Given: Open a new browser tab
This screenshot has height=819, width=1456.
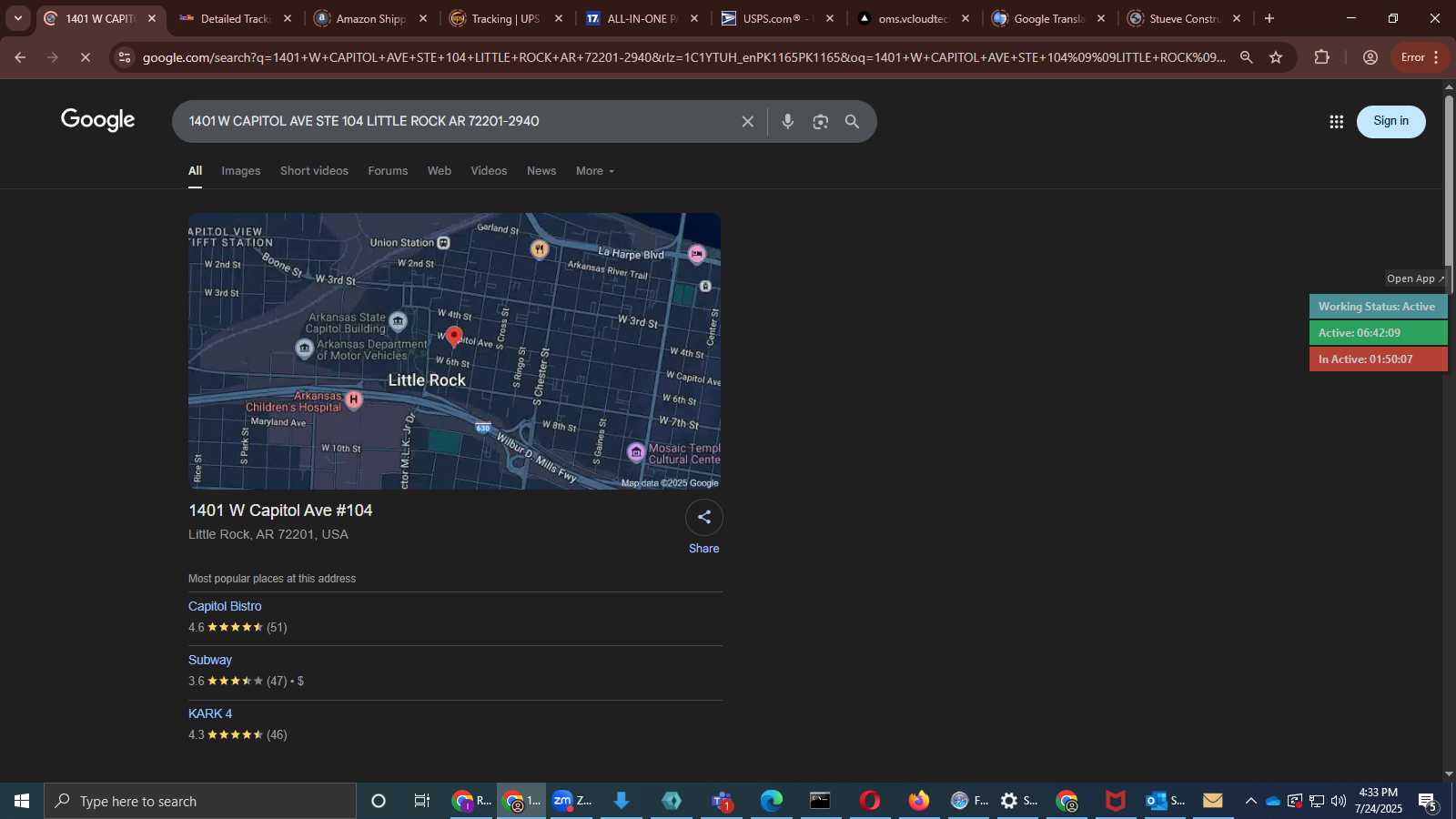Looking at the screenshot, I should 1269,18.
